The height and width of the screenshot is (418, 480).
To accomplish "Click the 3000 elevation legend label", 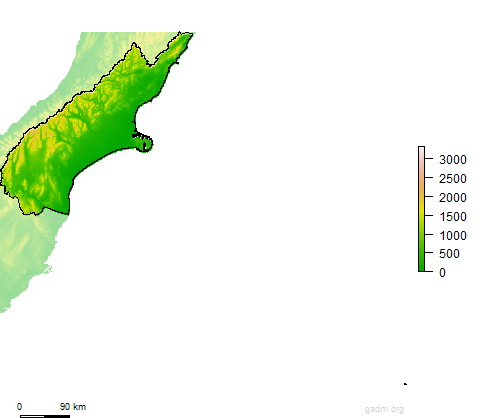I will pos(453,160).
